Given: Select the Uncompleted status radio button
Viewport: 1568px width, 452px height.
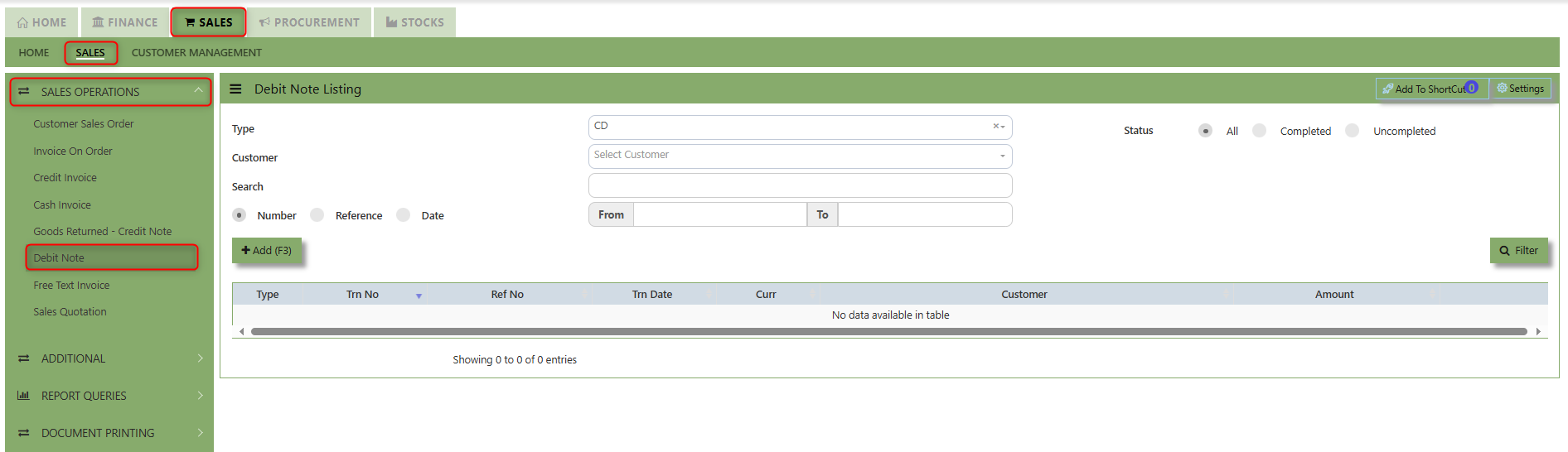Looking at the screenshot, I should point(1353,131).
